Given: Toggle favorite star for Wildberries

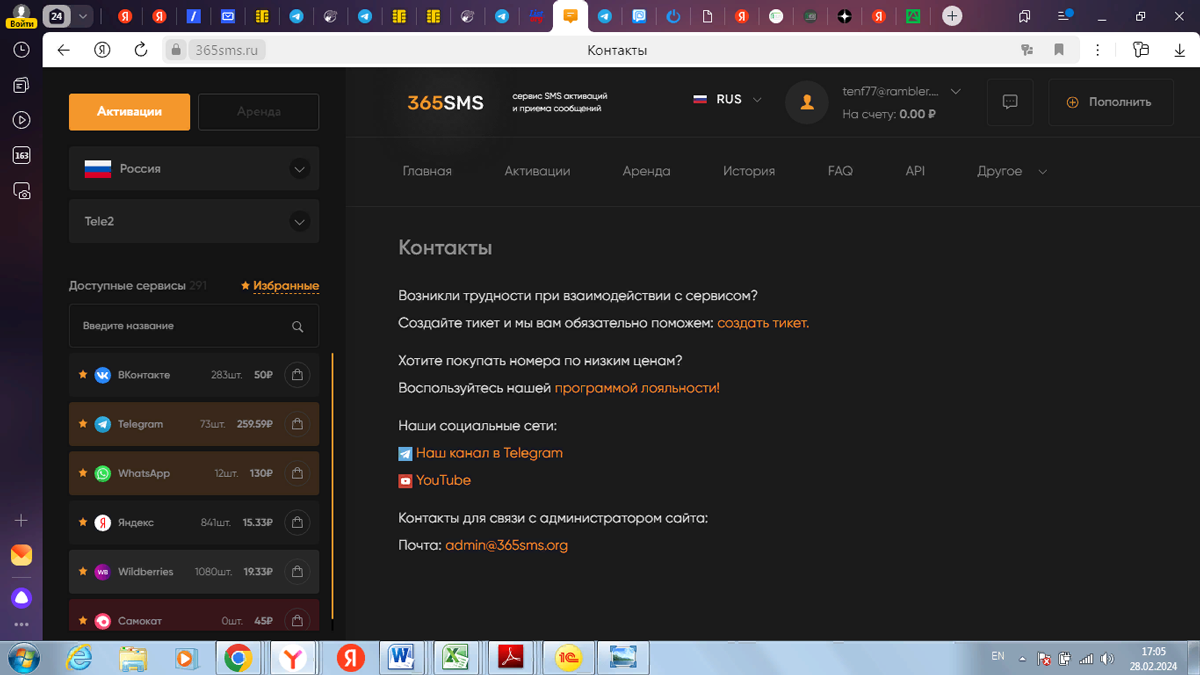Looking at the screenshot, I should click(83, 572).
